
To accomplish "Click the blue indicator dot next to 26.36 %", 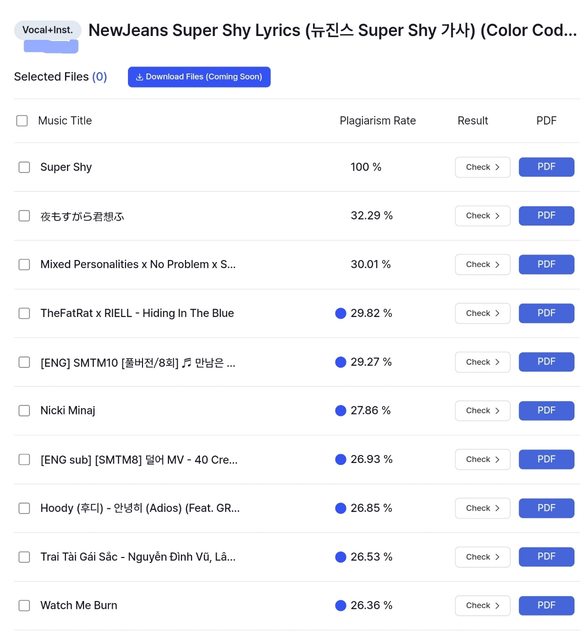I will [340, 605].
